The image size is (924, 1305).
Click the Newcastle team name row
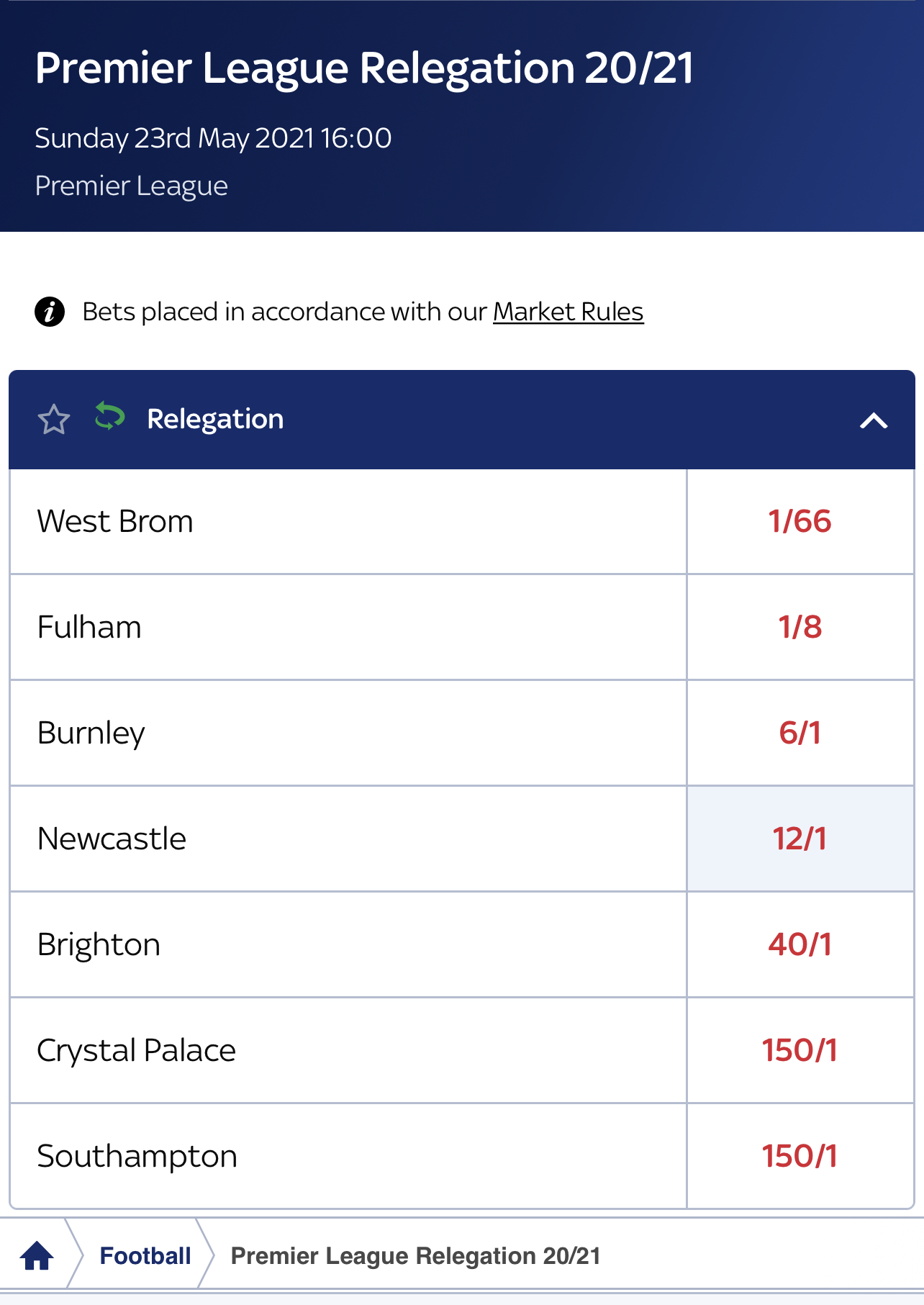(348, 839)
